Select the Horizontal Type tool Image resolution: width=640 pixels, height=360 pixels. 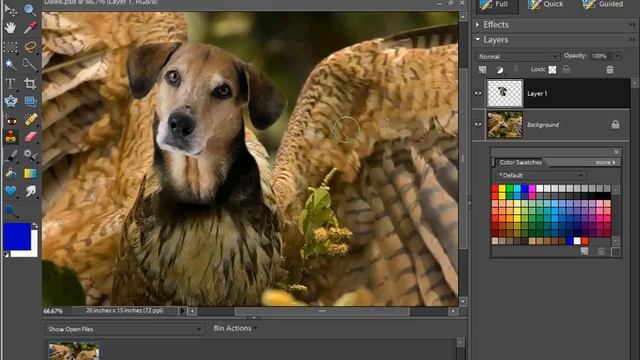click(x=10, y=83)
